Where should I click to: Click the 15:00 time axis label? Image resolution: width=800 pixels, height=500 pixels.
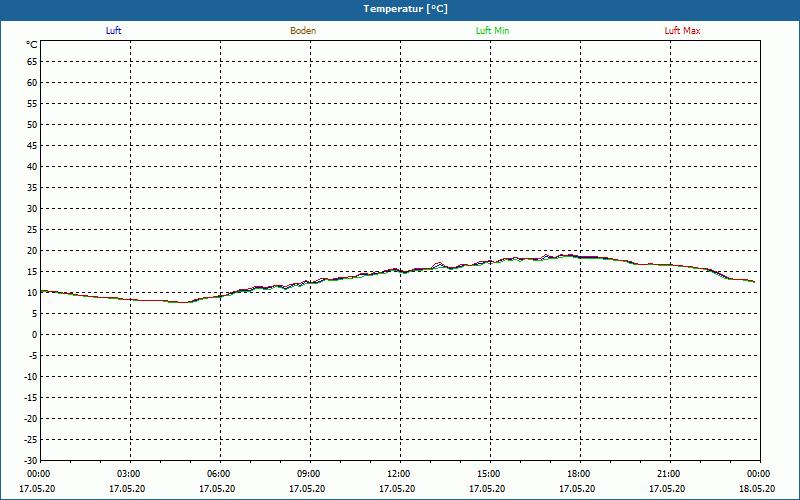click(488, 474)
